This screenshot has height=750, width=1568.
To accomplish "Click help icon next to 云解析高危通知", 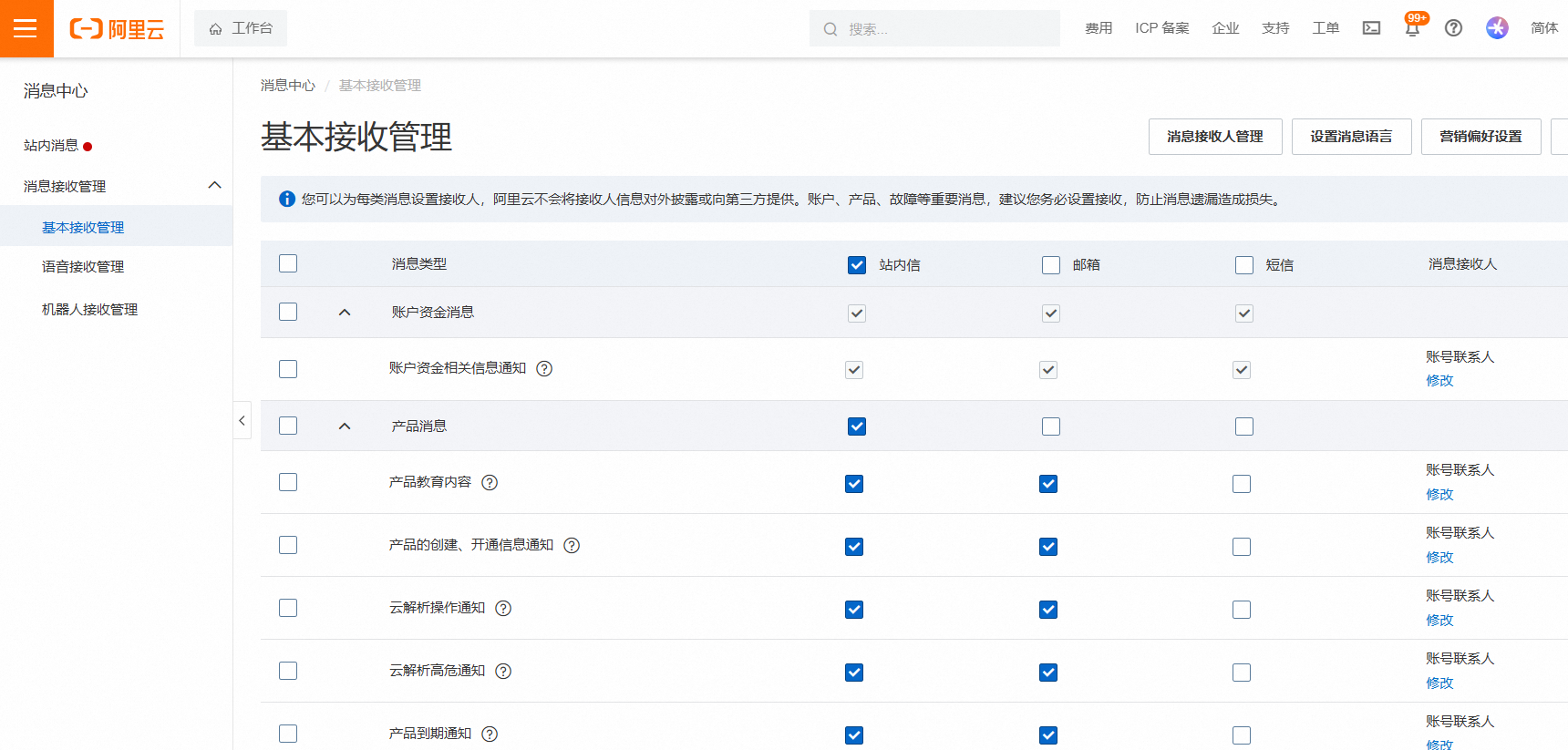I will click(503, 671).
